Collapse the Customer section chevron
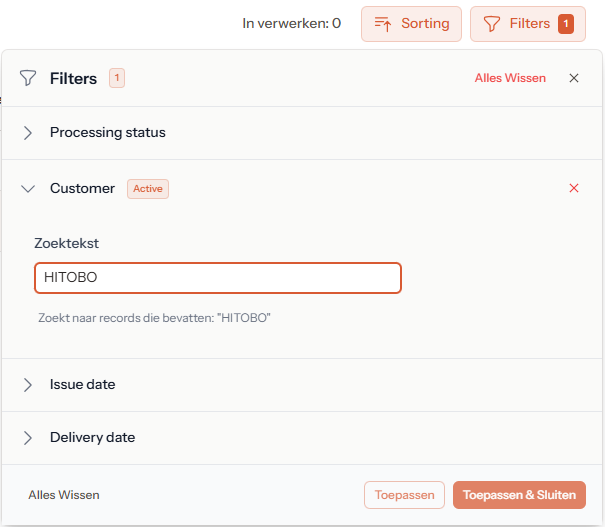 pos(28,188)
